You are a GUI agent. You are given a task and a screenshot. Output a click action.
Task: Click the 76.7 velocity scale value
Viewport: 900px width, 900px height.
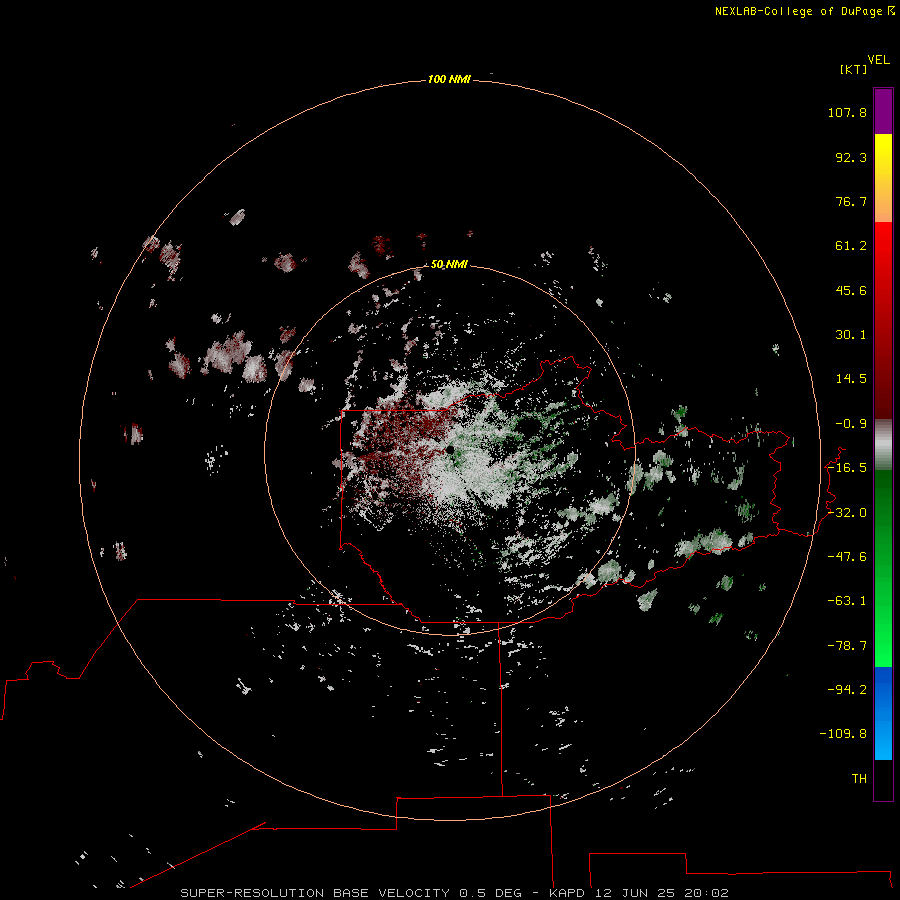[851, 201]
